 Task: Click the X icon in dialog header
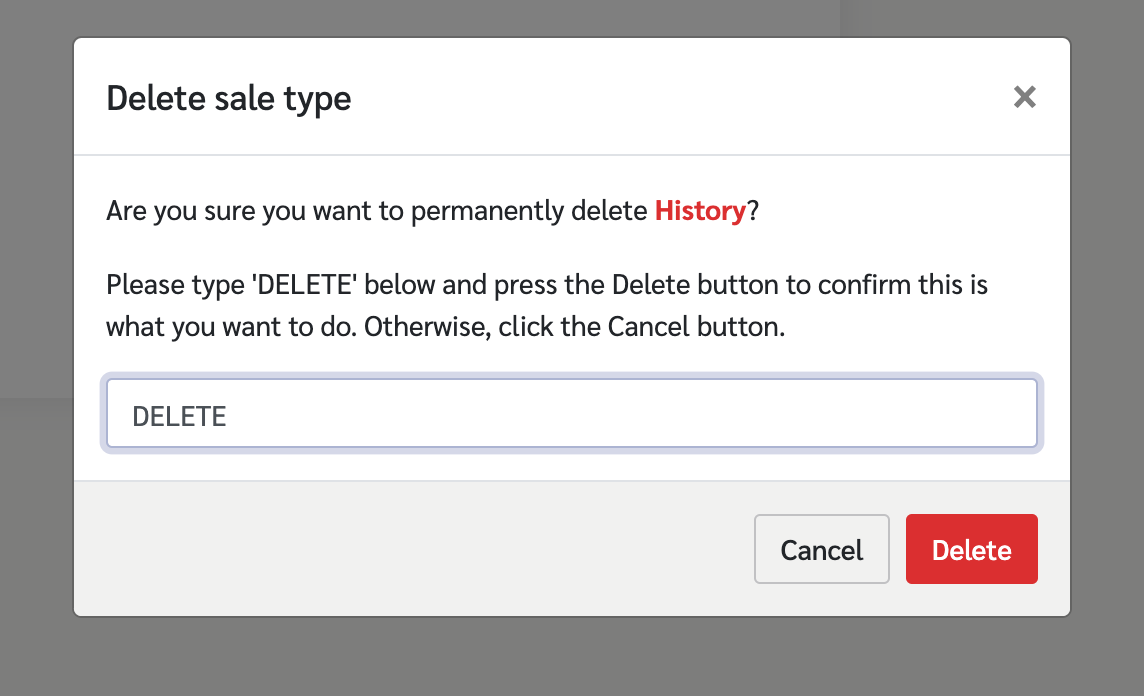click(1024, 97)
